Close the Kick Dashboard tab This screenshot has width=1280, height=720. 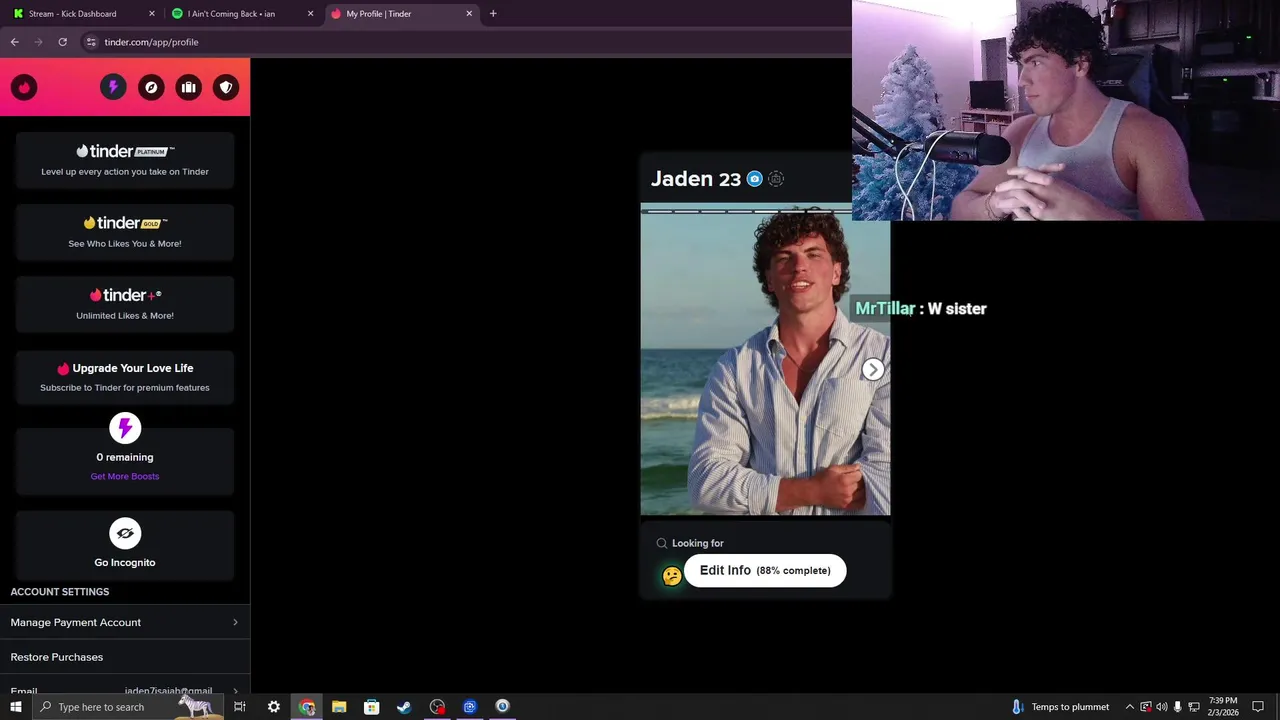tap(152, 14)
